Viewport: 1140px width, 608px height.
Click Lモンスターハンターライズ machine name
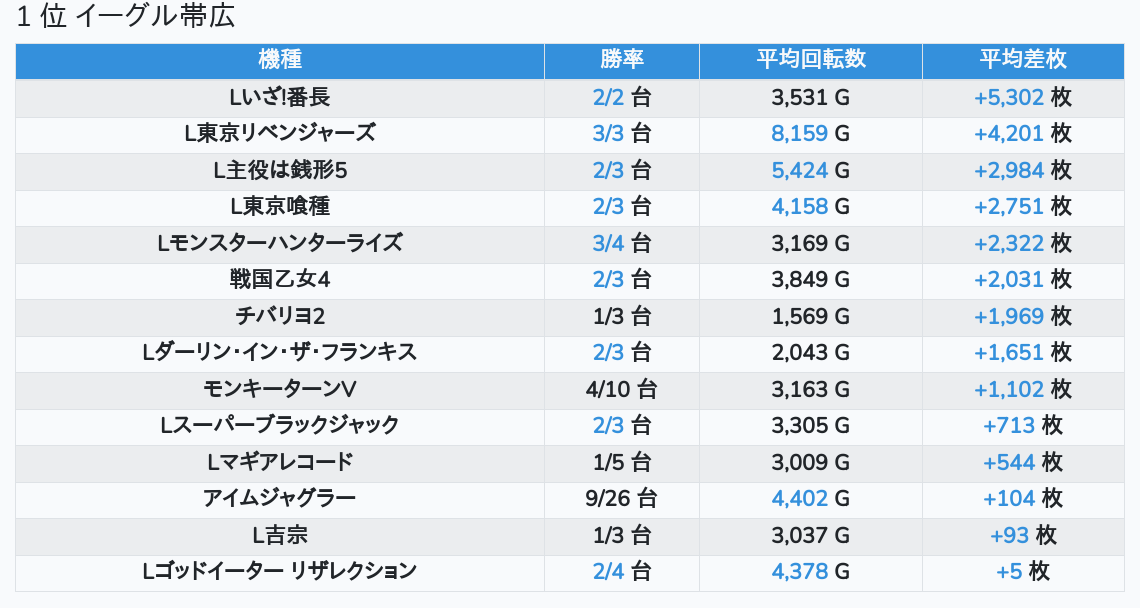(280, 243)
